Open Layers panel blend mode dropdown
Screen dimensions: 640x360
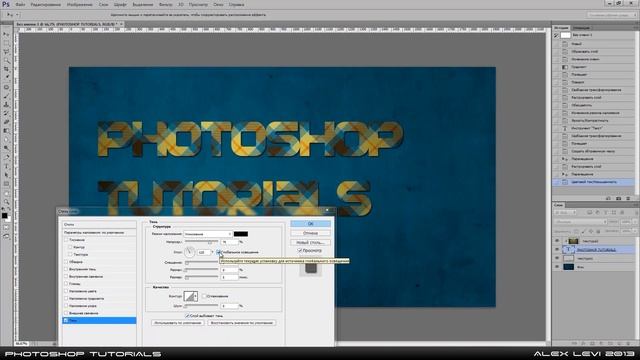(580, 222)
